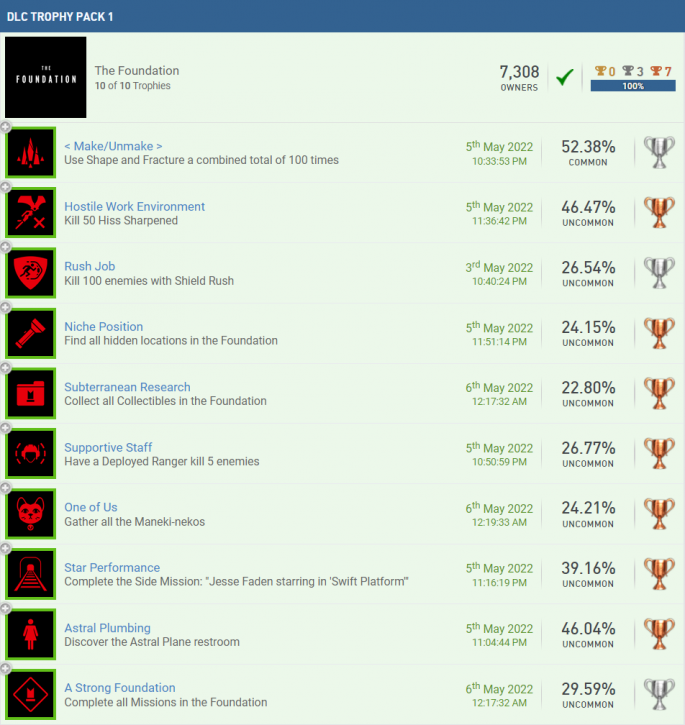Image resolution: width=685 pixels, height=725 pixels.
Task: Click the Subterranean Research folder icon
Action: 31,393
